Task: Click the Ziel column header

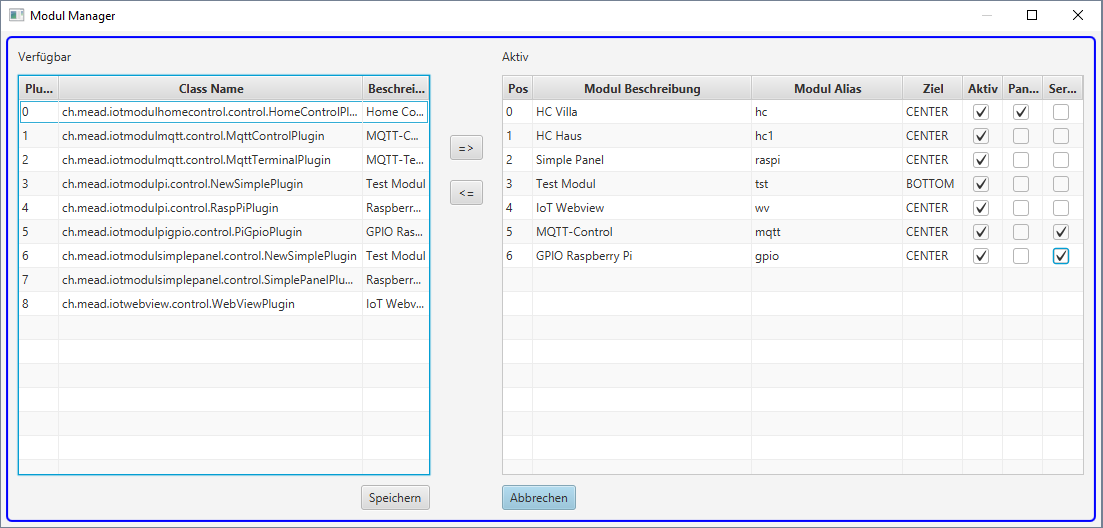Action: point(932,89)
